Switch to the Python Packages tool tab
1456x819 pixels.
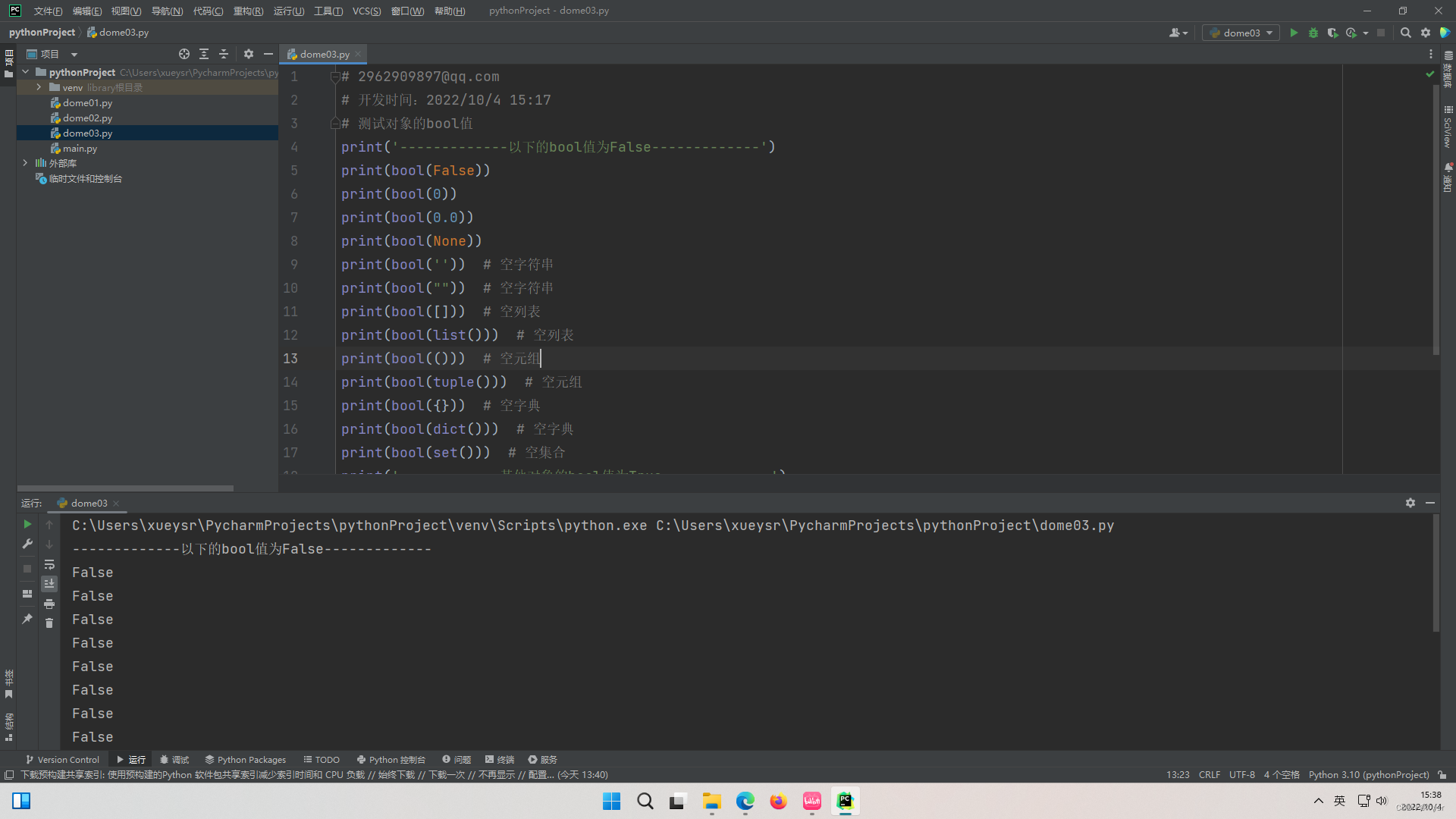245,759
